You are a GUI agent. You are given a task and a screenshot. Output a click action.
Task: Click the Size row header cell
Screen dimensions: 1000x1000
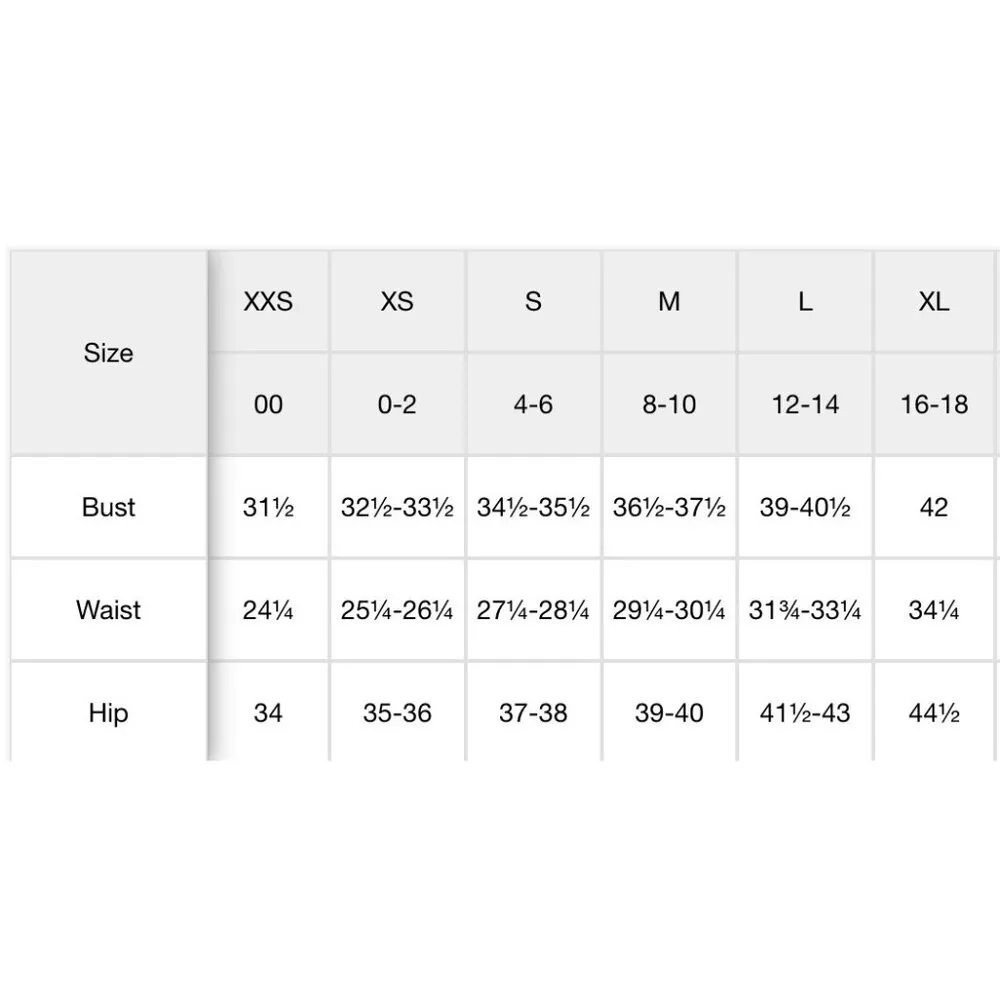[108, 353]
